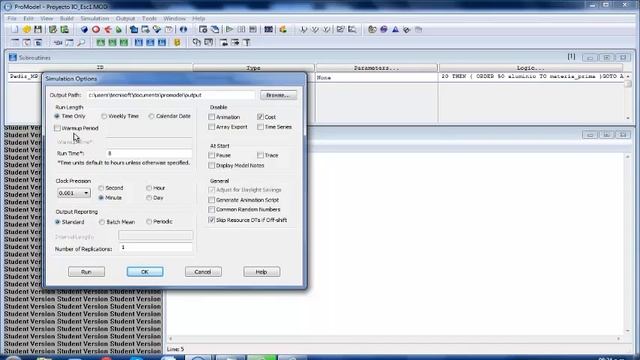640x360 pixels.
Task: Click the red circle Entities icon
Action: coord(96,29)
